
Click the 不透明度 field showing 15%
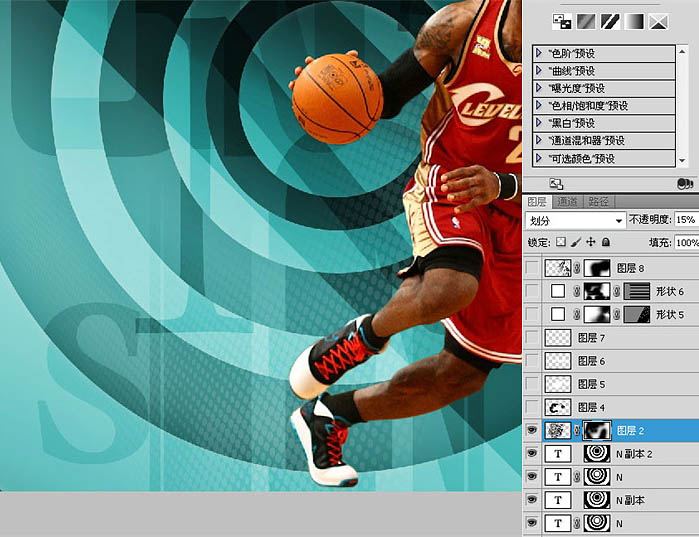pos(687,220)
